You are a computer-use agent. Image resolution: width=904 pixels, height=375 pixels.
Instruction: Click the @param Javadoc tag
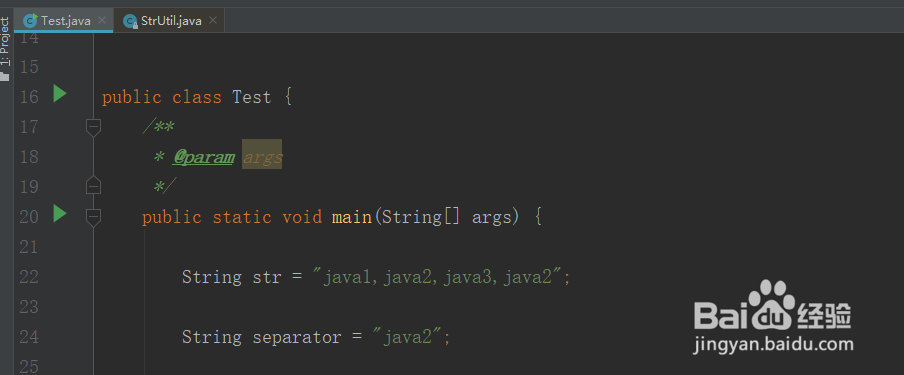click(x=204, y=157)
